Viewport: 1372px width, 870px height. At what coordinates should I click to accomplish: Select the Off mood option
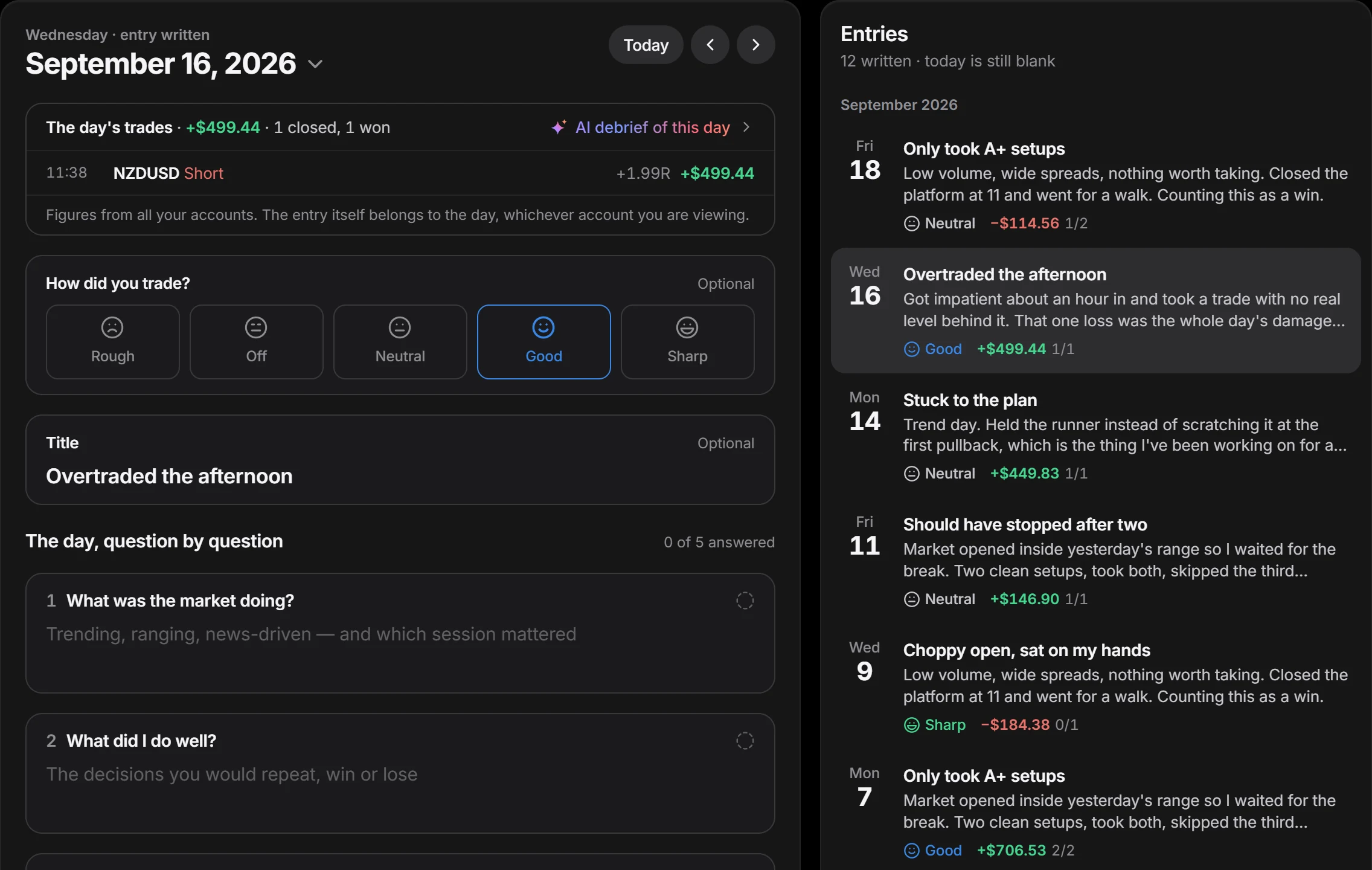(x=257, y=342)
